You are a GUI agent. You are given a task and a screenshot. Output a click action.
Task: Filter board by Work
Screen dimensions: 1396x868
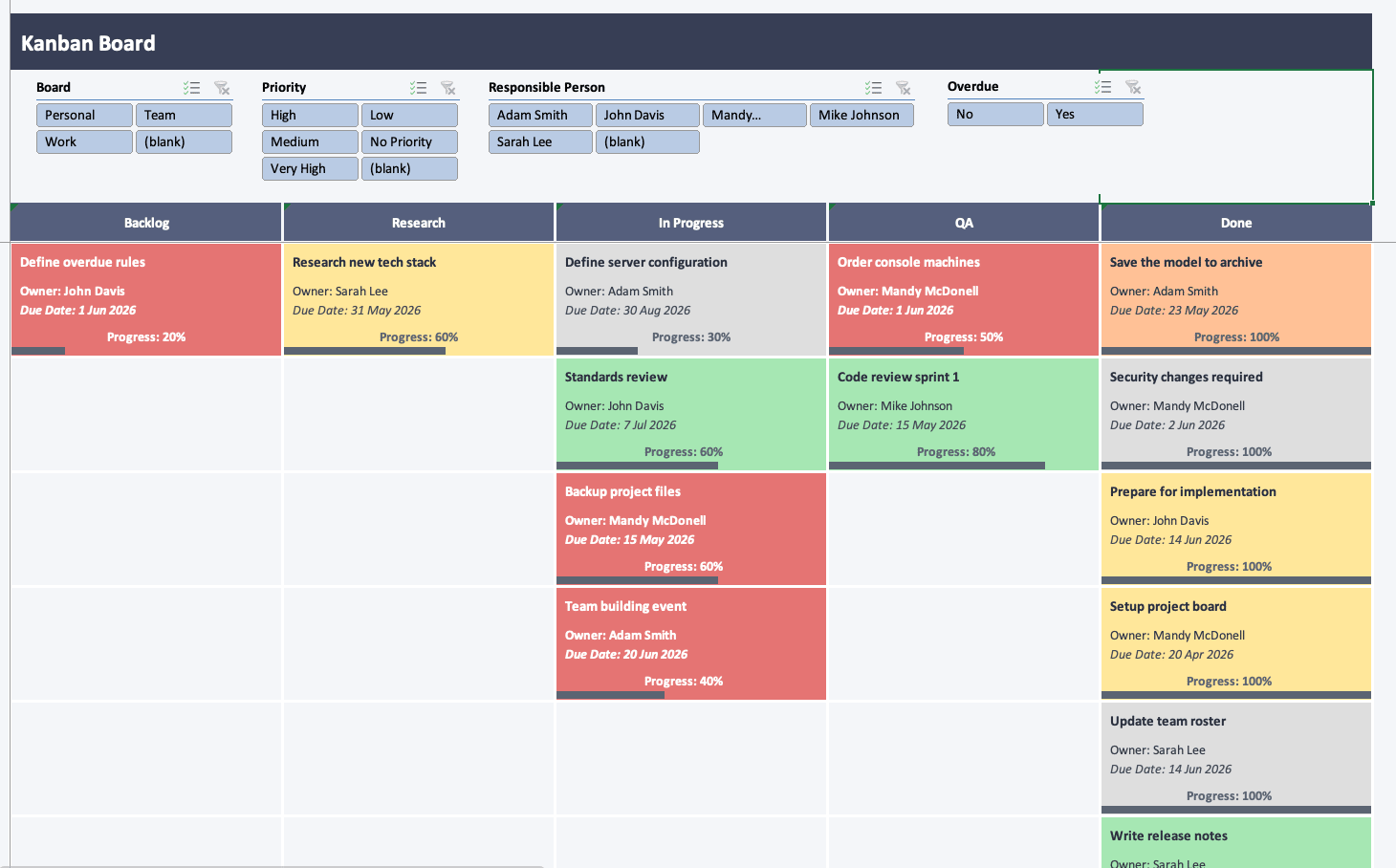[84, 141]
